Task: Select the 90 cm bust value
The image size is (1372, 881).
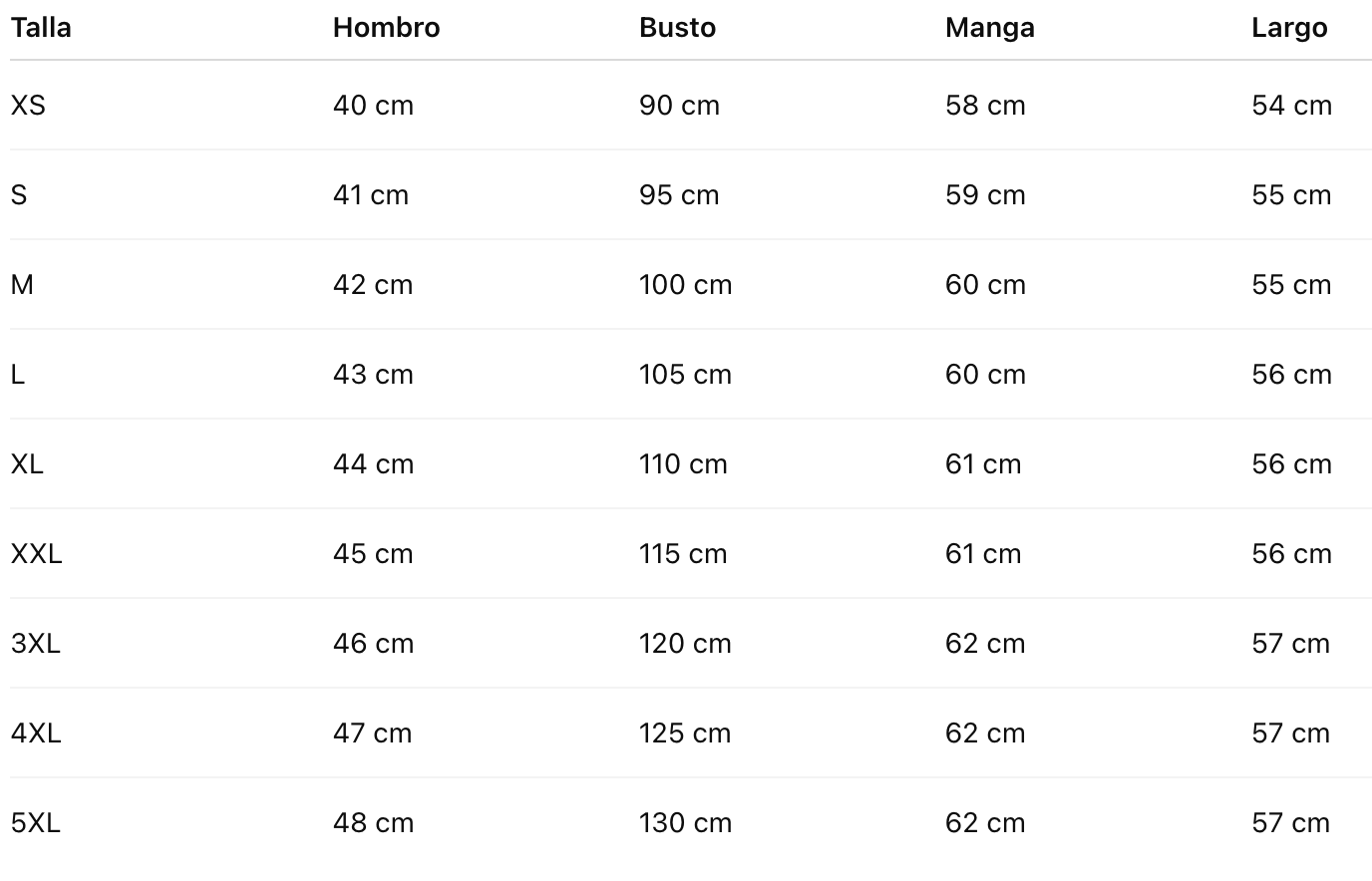Action: tap(679, 106)
